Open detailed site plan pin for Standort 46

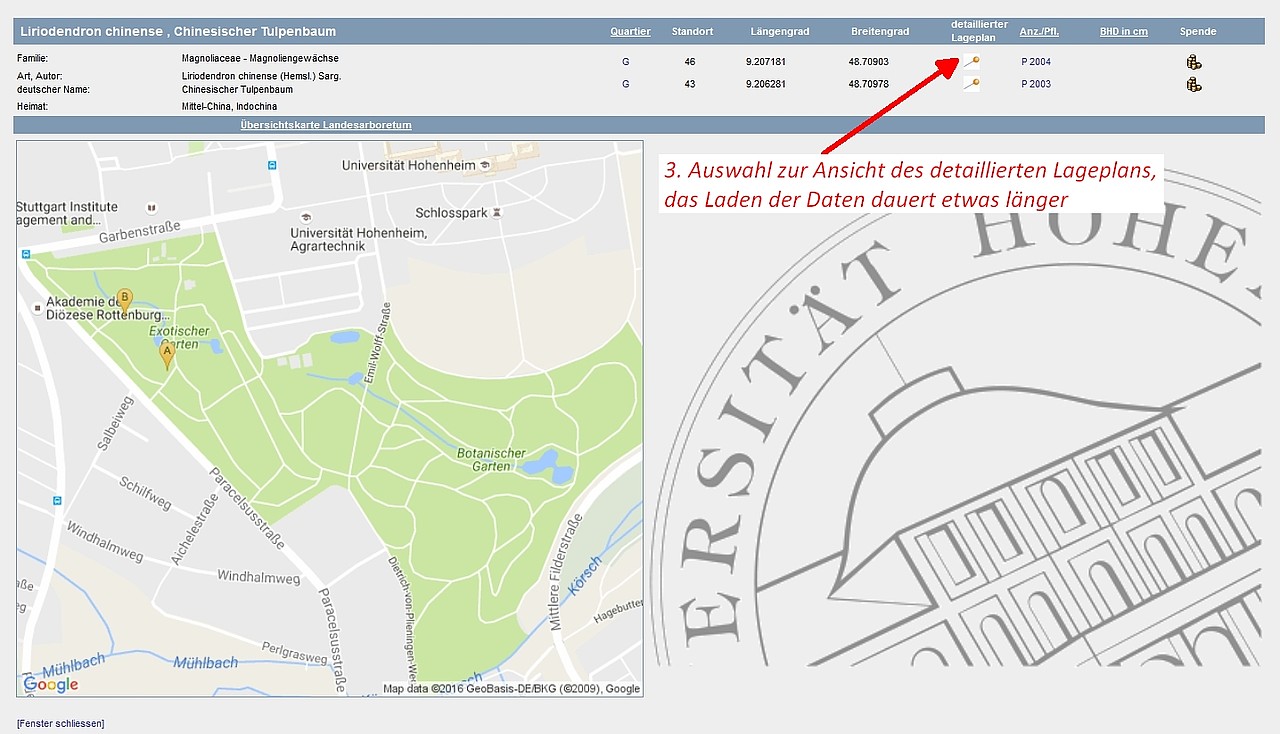click(971, 62)
